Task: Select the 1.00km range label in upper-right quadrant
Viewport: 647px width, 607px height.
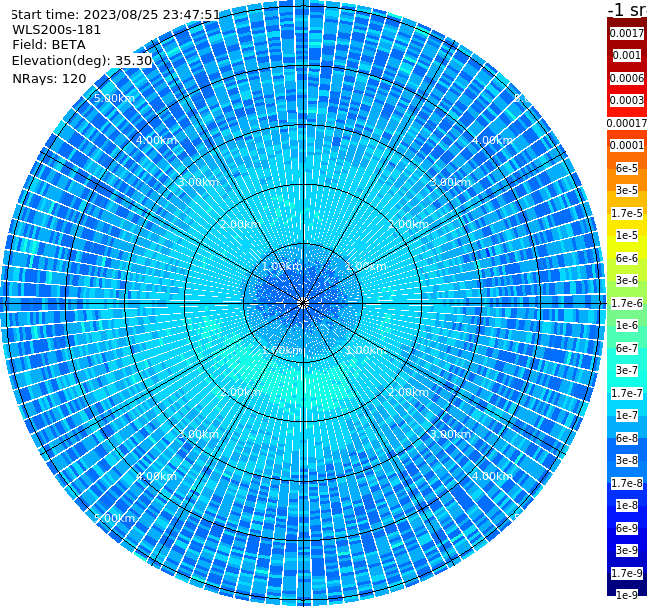Action: pyautogui.click(x=366, y=266)
